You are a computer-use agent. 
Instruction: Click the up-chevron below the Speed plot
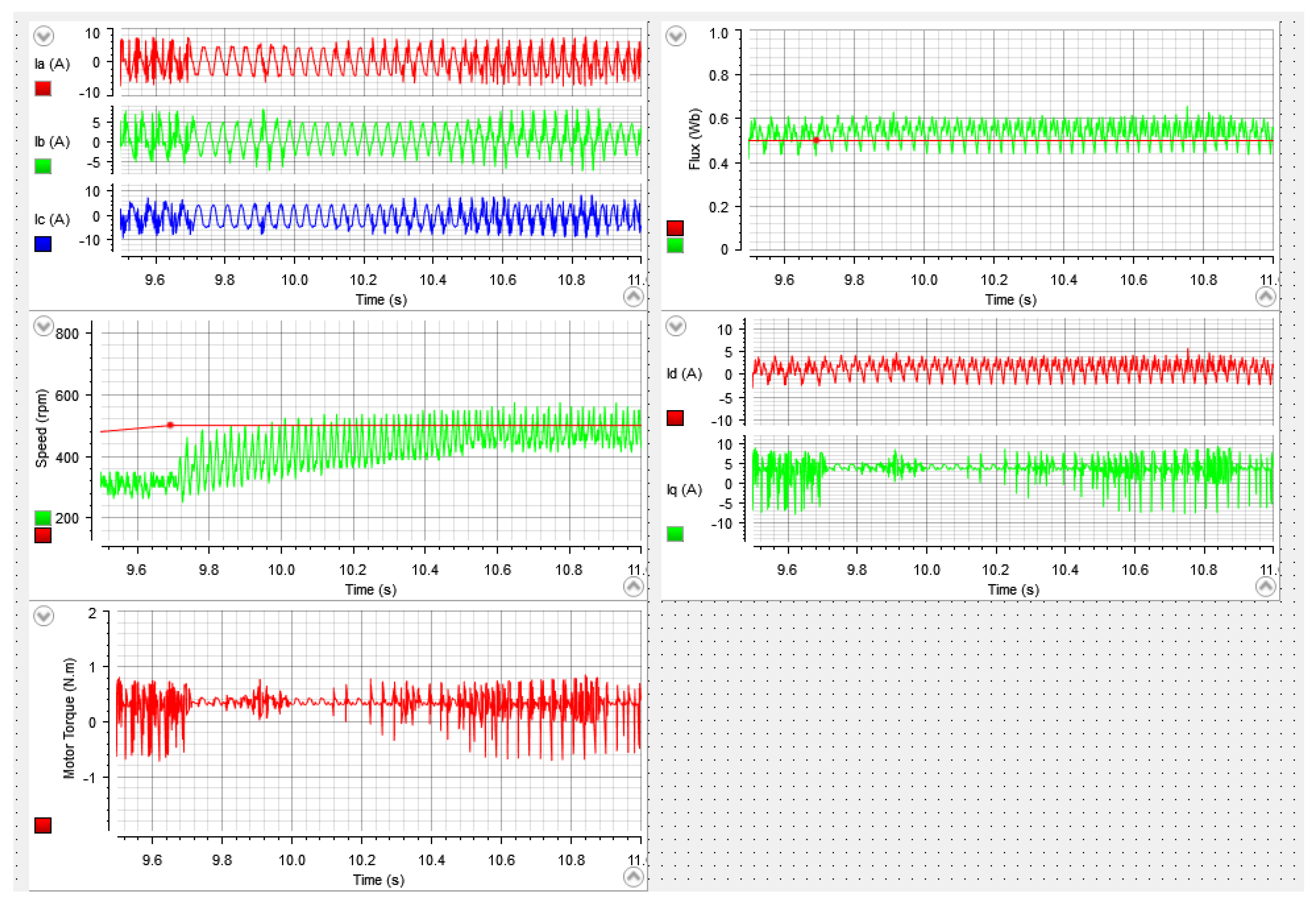(x=633, y=587)
